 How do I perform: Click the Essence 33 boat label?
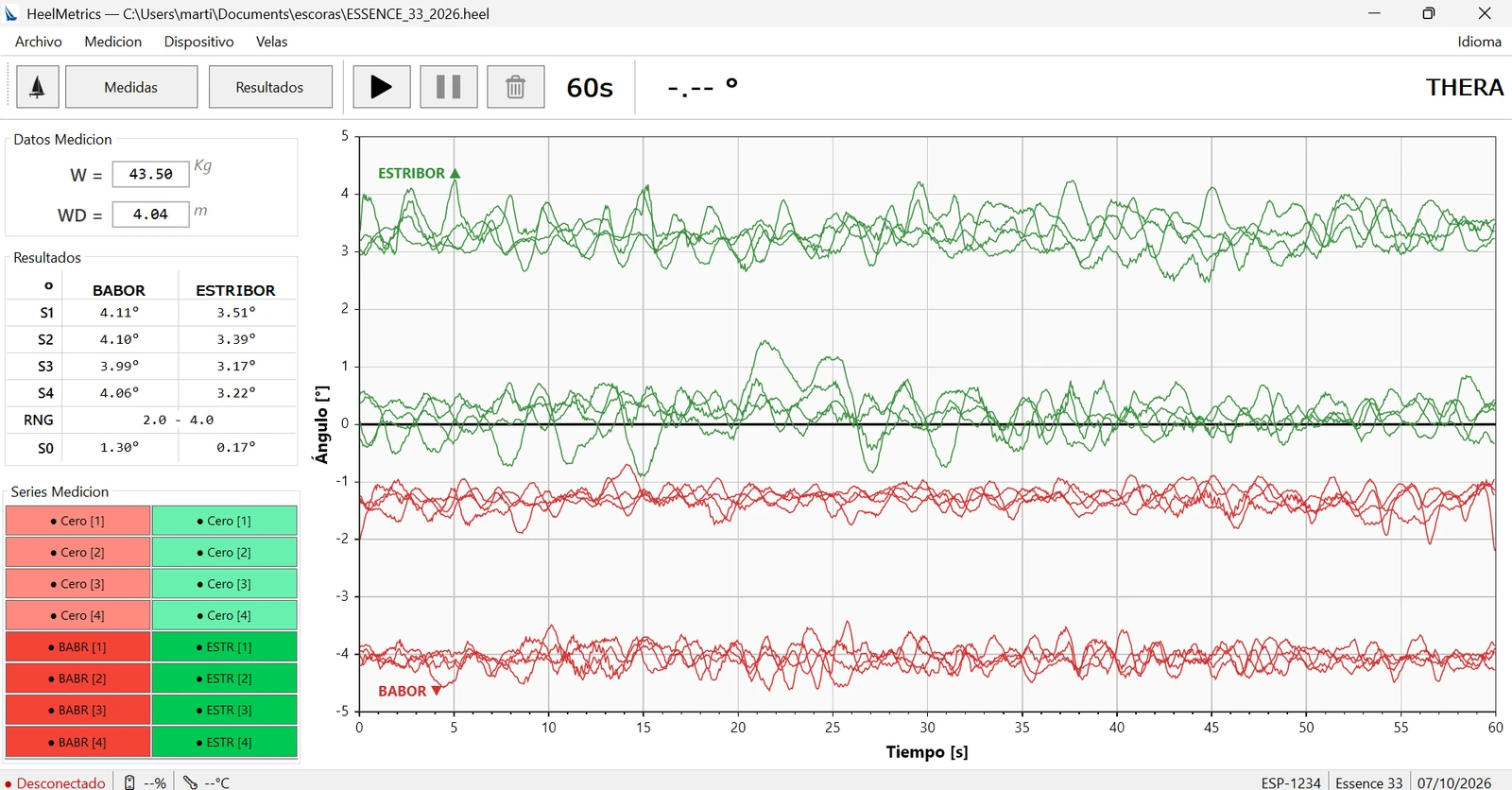pos(1369,782)
